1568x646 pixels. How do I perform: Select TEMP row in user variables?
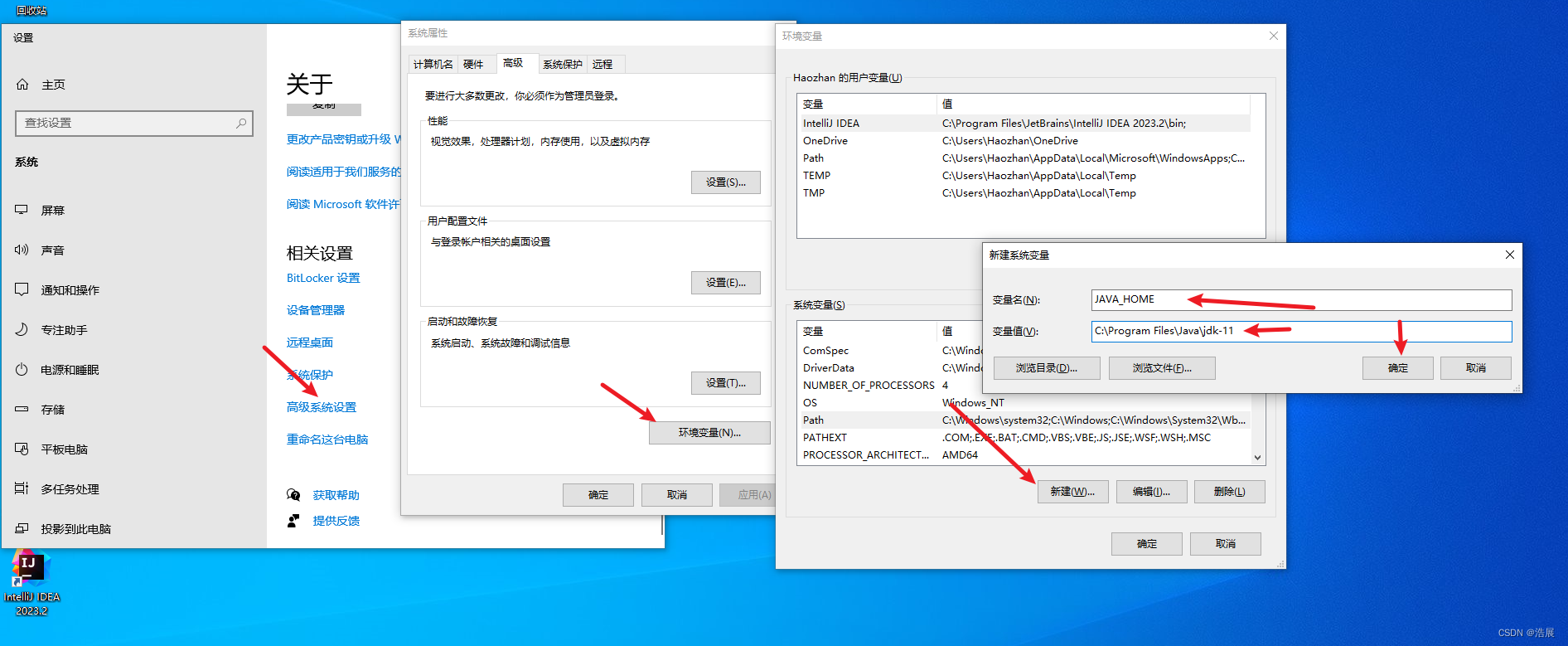1024,176
